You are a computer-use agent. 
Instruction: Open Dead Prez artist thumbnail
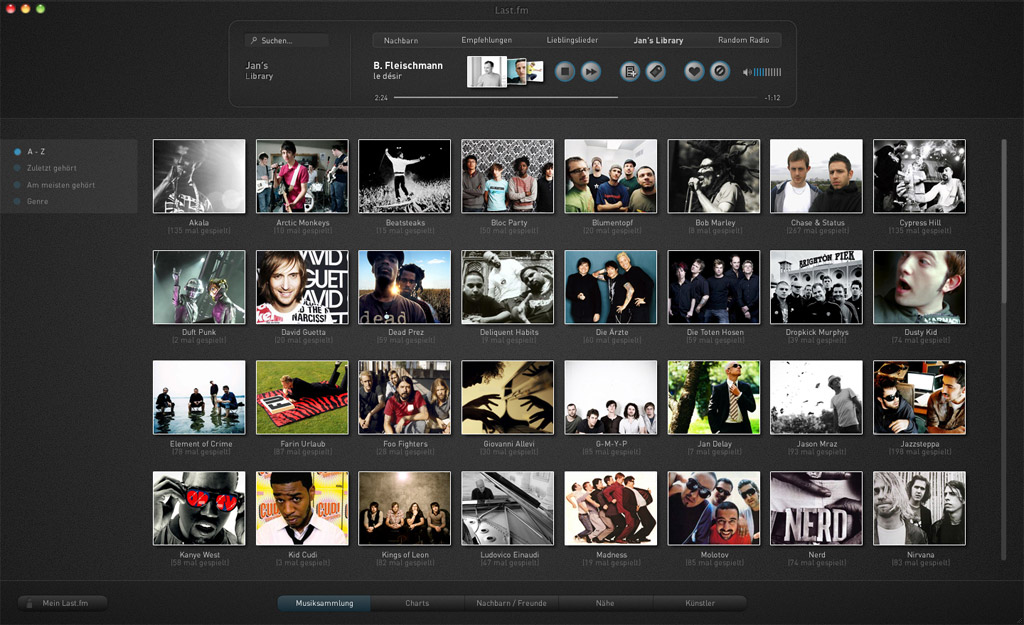(x=404, y=287)
